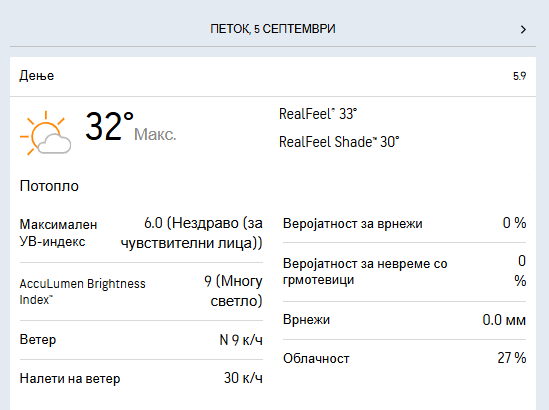Click the UV index value 6.0 Нездраво
Screen dimensions: 549x410
tap(192, 233)
